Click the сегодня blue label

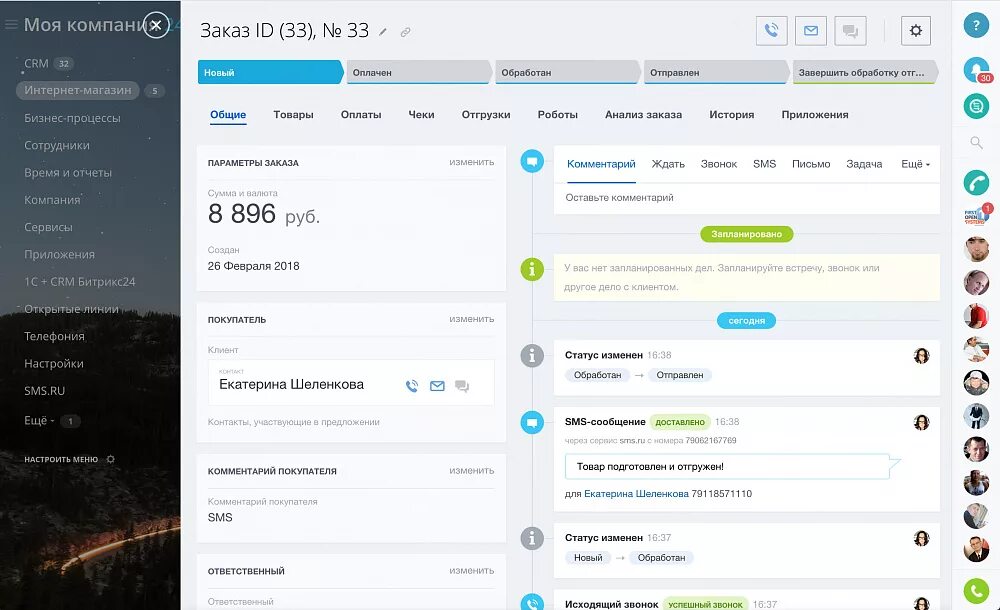point(746,320)
